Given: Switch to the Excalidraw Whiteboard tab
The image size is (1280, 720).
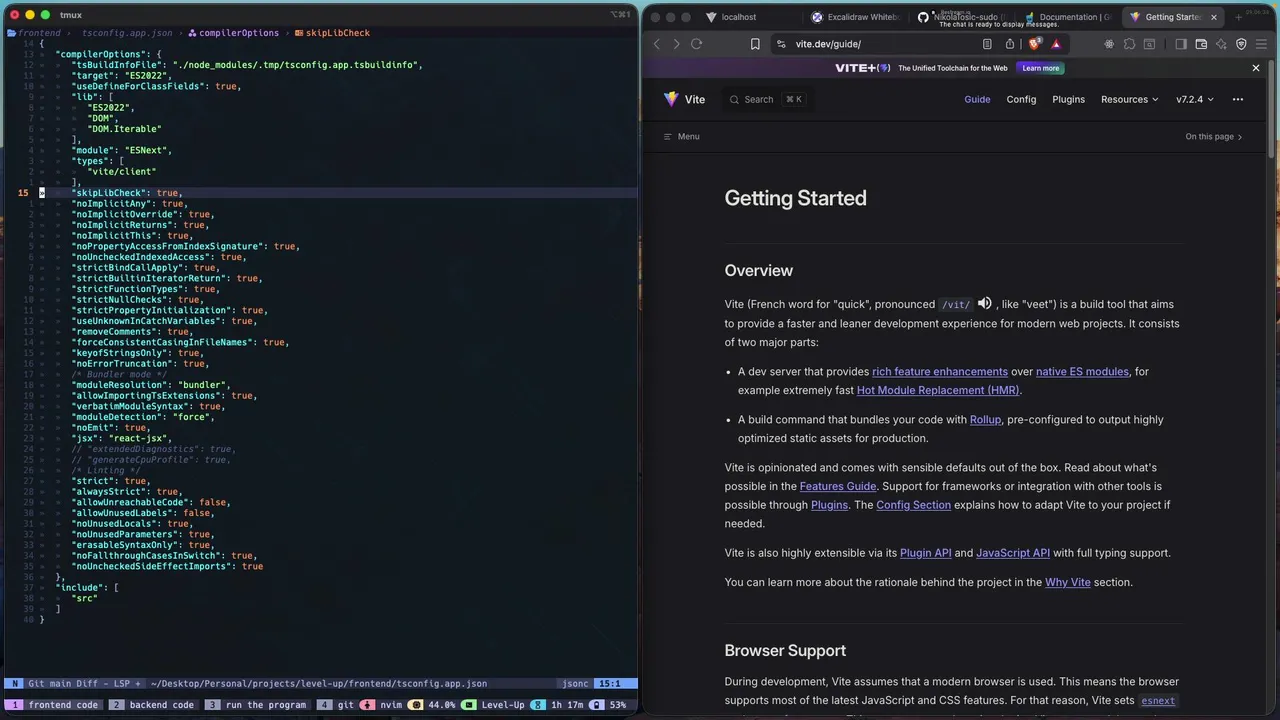Looking at the screenshot, I should [855, 17].
